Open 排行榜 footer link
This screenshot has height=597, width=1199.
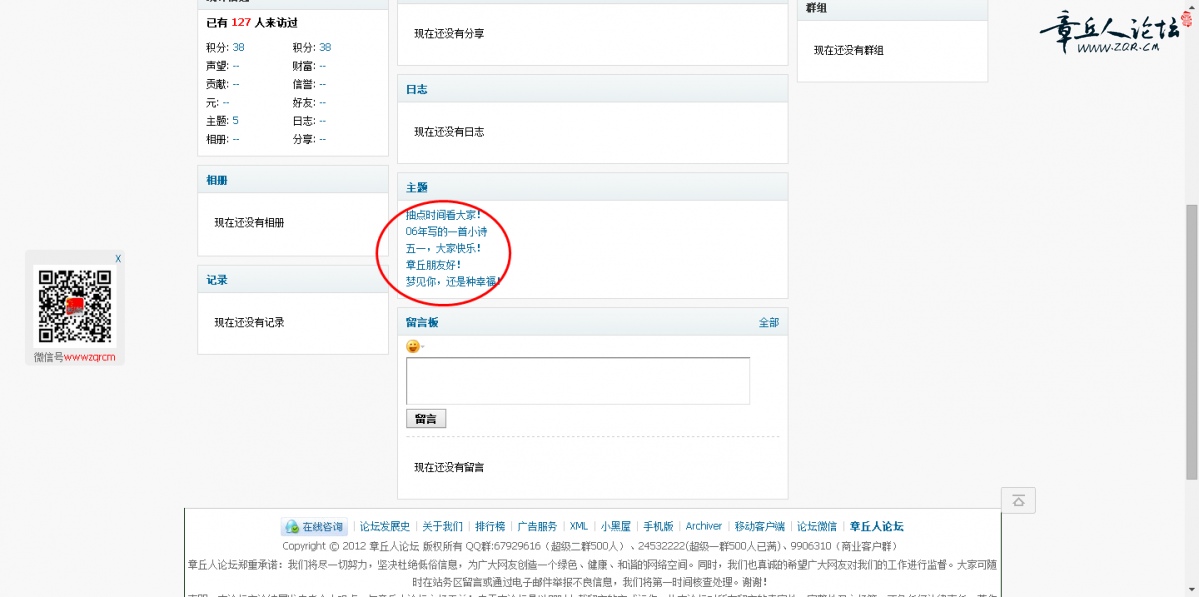coord(490,527)
